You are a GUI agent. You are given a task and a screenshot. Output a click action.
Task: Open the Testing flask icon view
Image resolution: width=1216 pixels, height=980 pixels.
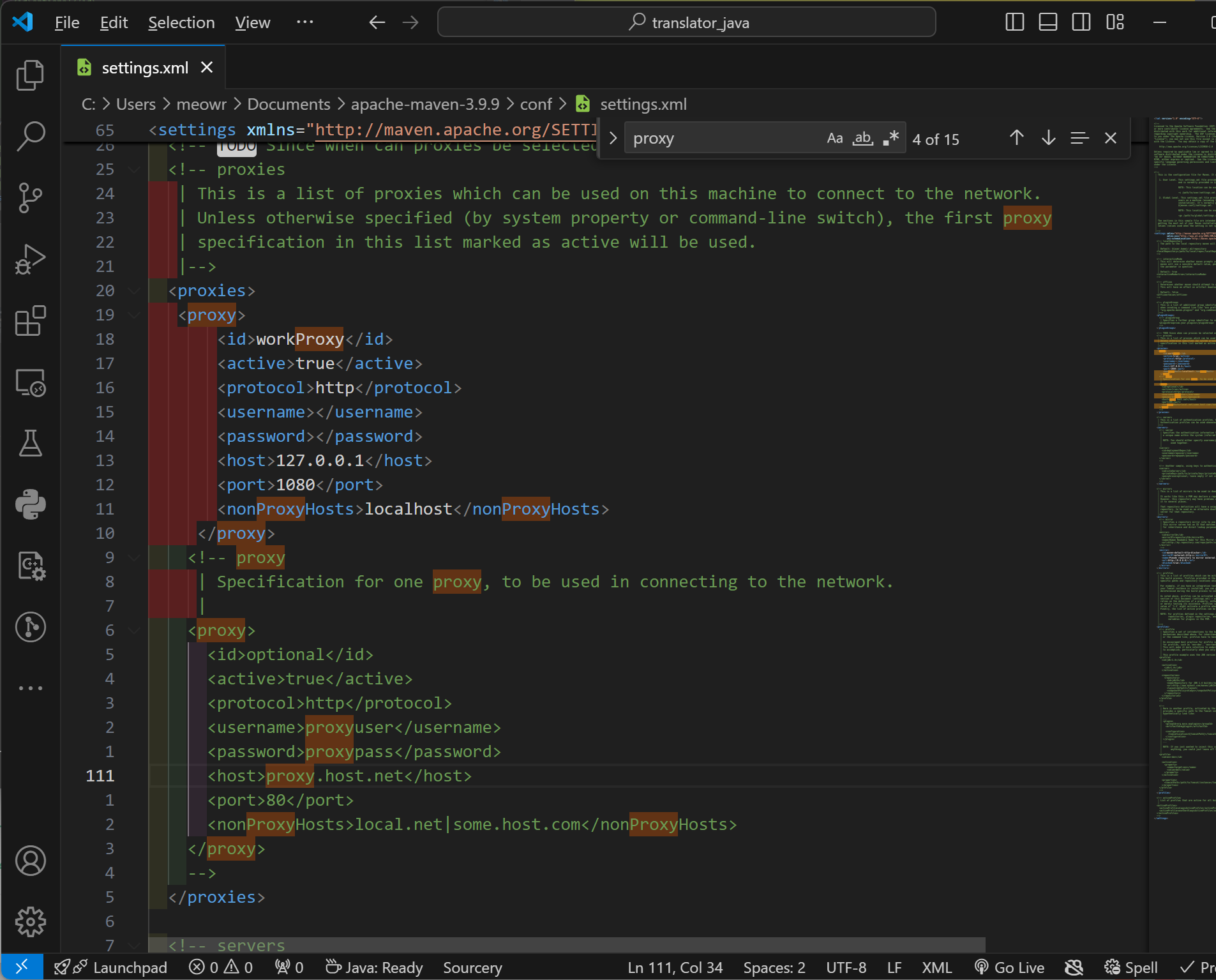(30, 443)
